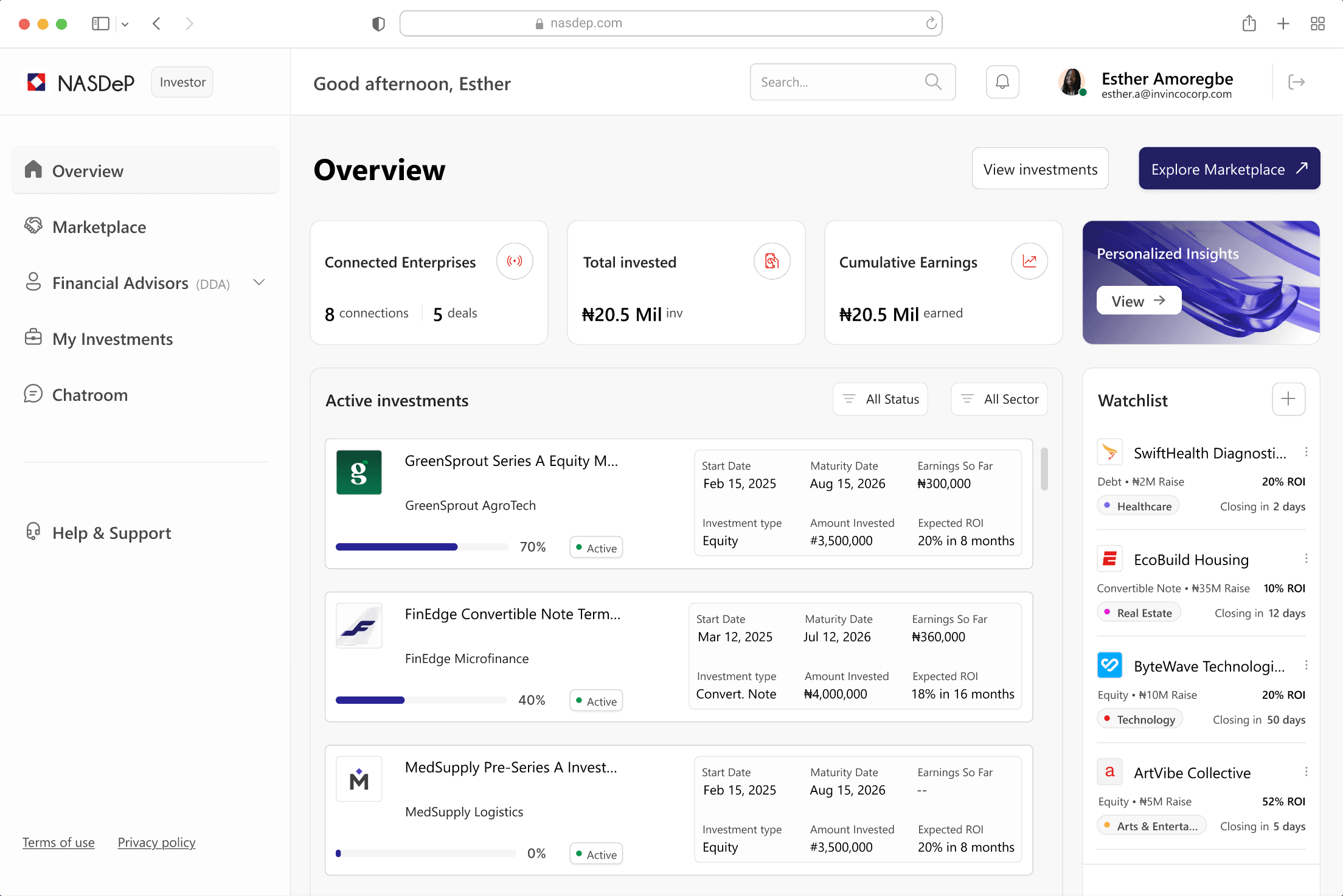Click into the Search field

[853, 82]
